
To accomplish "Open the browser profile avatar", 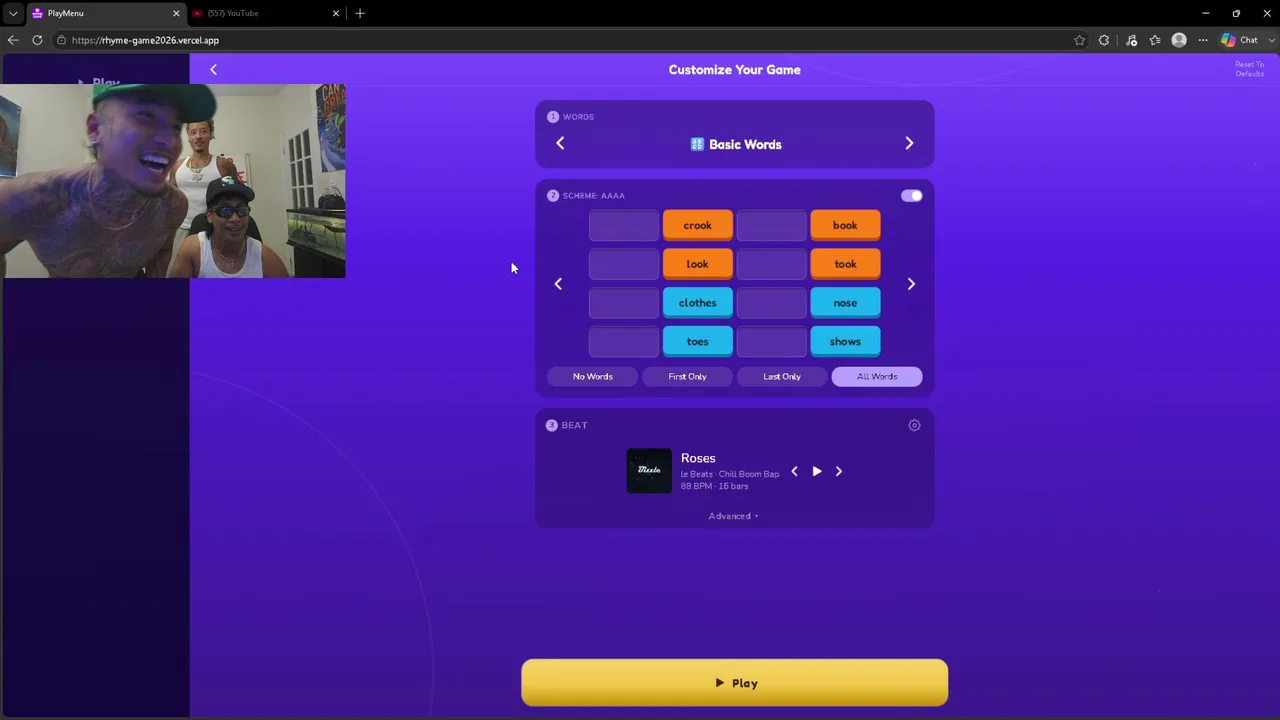I will pyautogui.click(x=1179, y=40).
